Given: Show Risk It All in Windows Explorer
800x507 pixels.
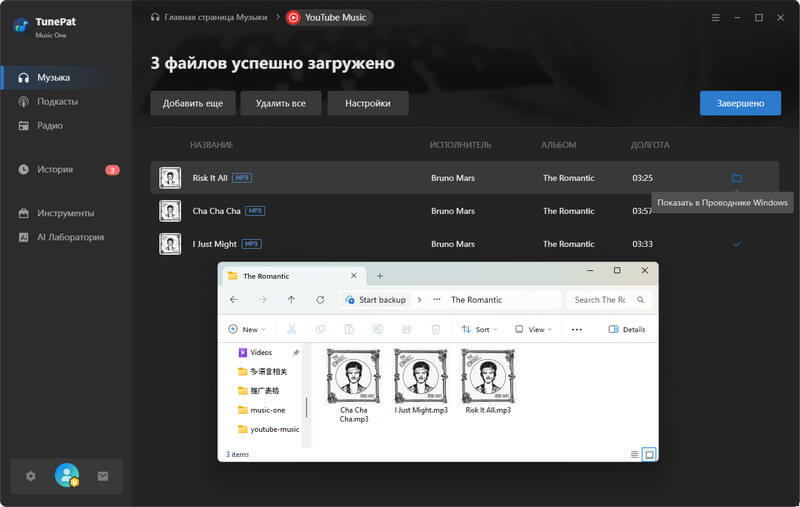Looking at the screenshot, I should 736,178.
